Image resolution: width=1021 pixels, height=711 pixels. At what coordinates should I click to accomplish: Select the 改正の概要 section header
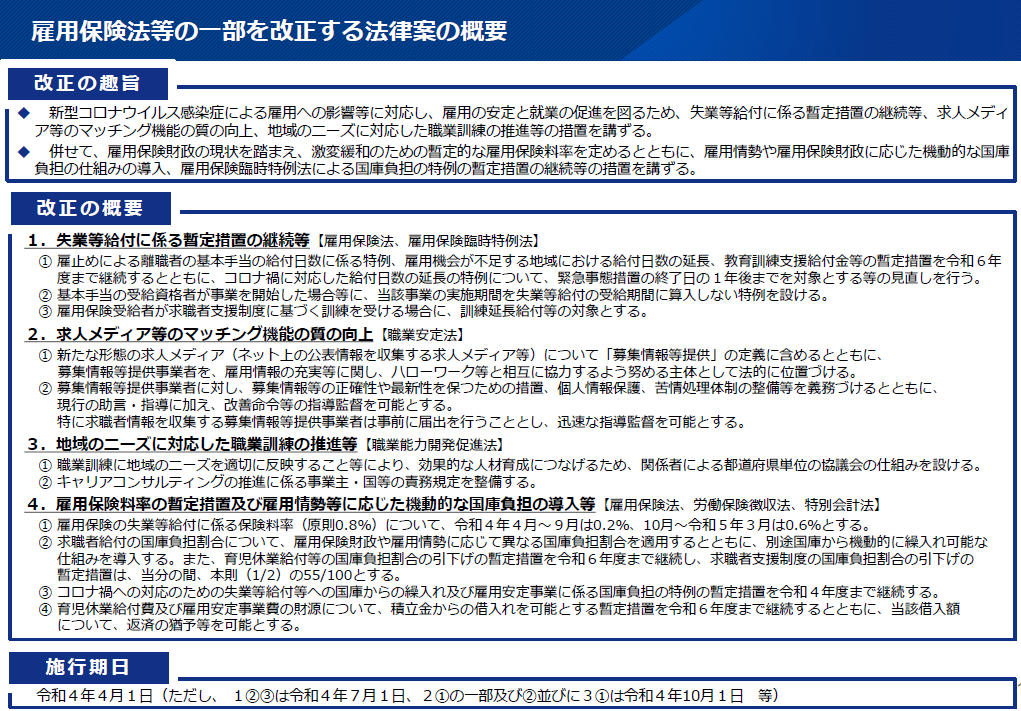pyautogui.click(x=90, y=208)
